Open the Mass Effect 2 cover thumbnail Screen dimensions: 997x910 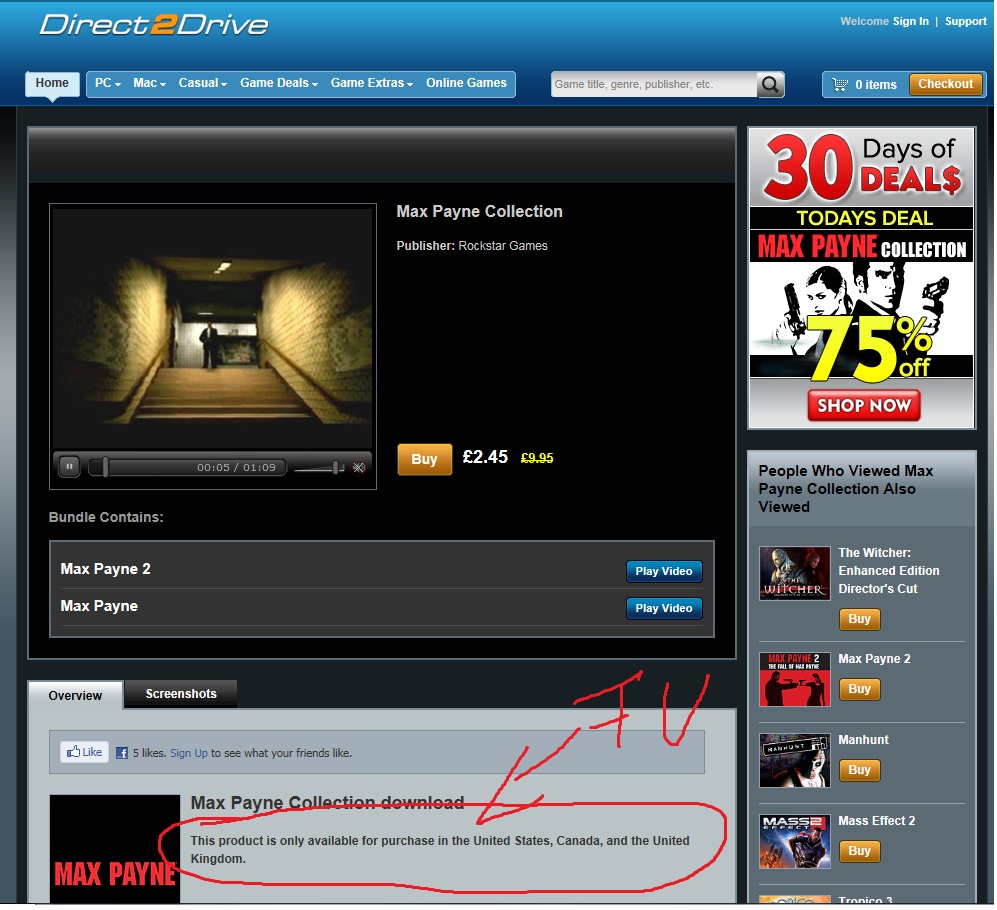coord(795,841)
